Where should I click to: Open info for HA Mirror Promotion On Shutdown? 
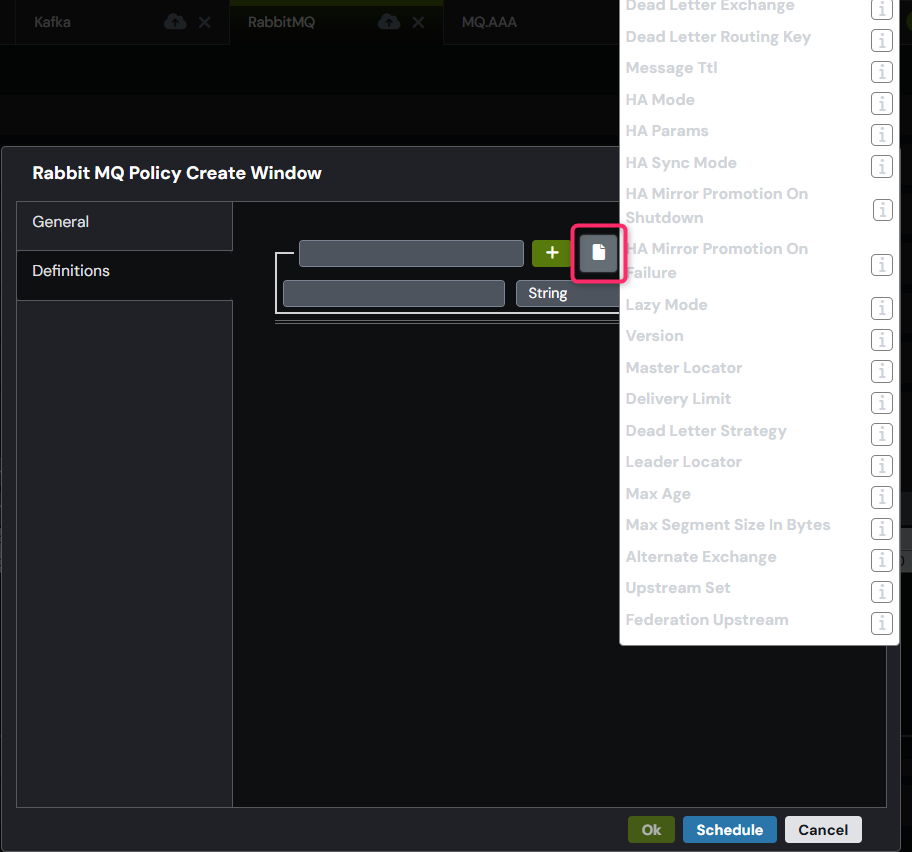coord(882,210)
